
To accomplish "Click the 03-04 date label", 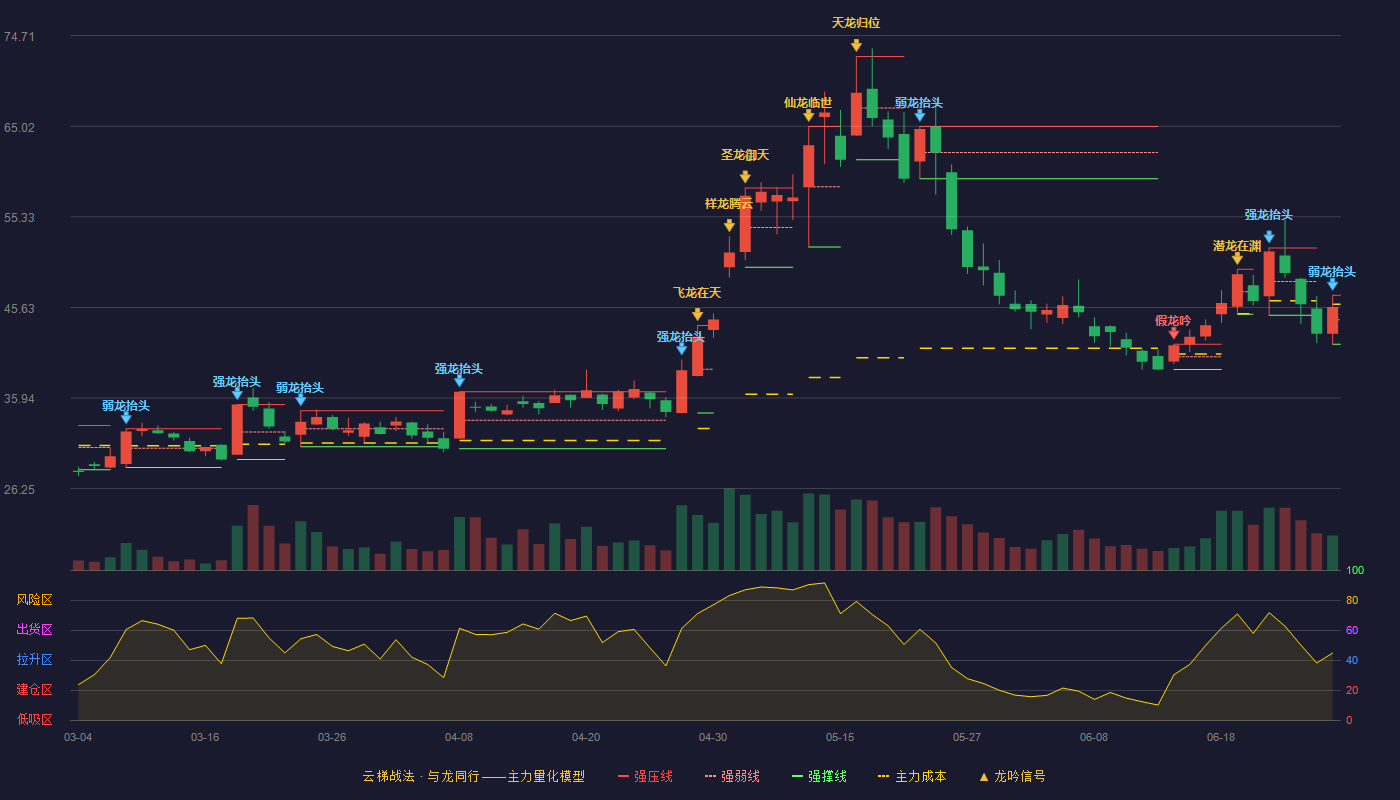I will point(78,737).
